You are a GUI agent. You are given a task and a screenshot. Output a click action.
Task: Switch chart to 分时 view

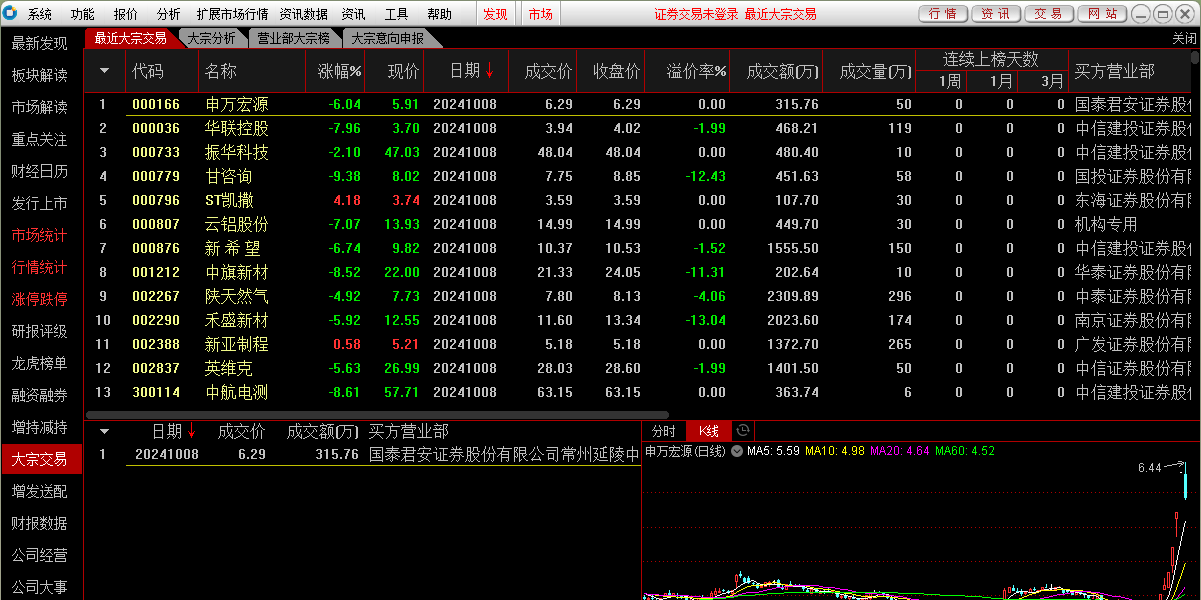[664, 431]
